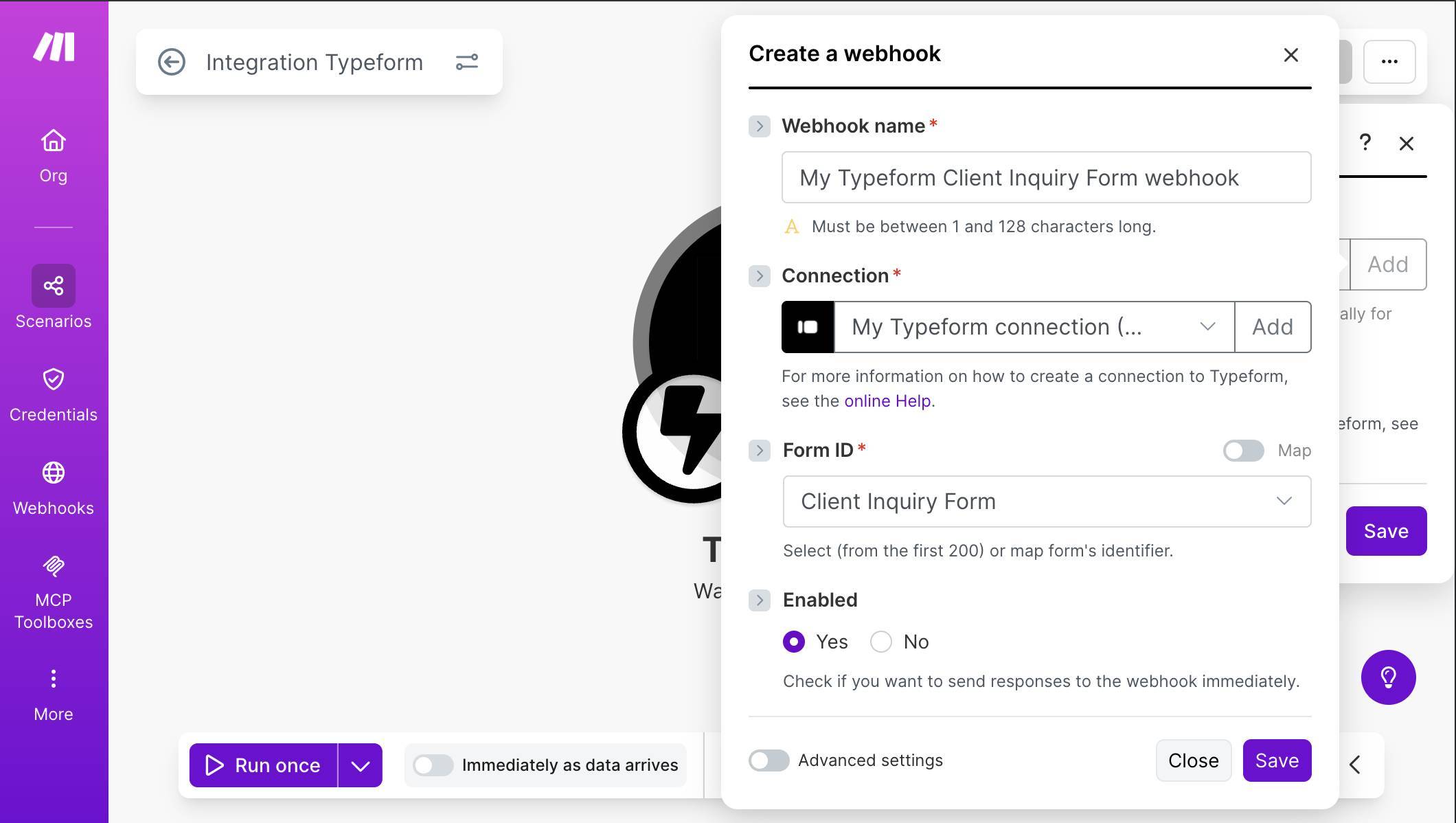1456x823 pixels.
Task: Click the lightbulb assistant icon
Action: tap(1389, 677)
